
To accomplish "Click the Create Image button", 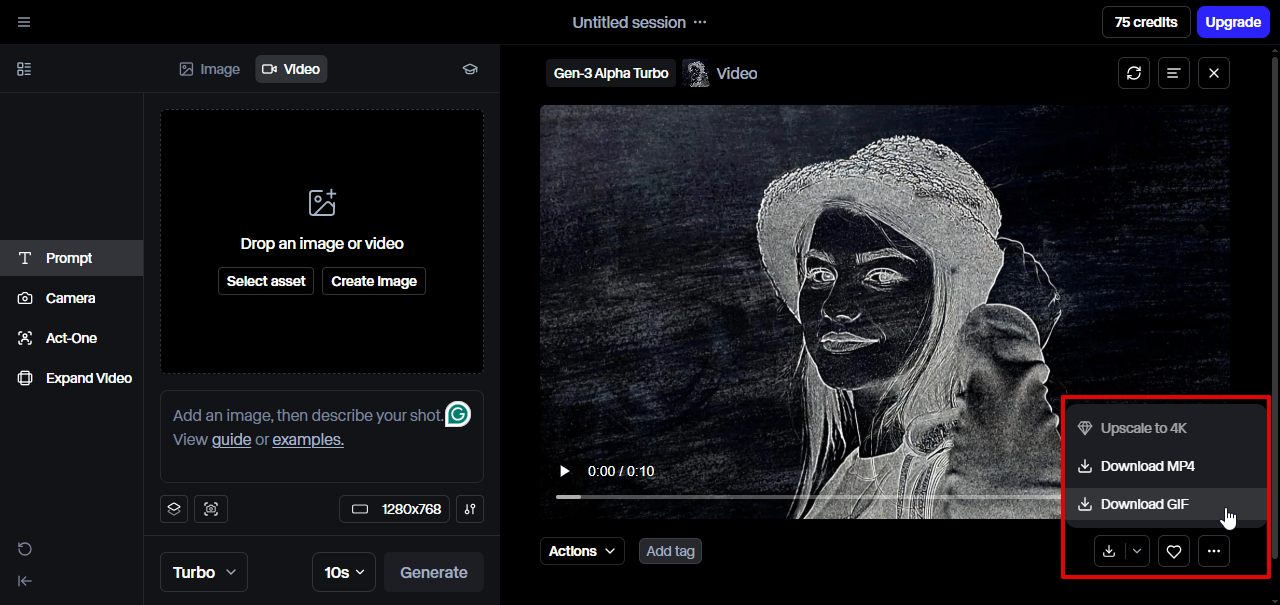I will click(374, 281).
